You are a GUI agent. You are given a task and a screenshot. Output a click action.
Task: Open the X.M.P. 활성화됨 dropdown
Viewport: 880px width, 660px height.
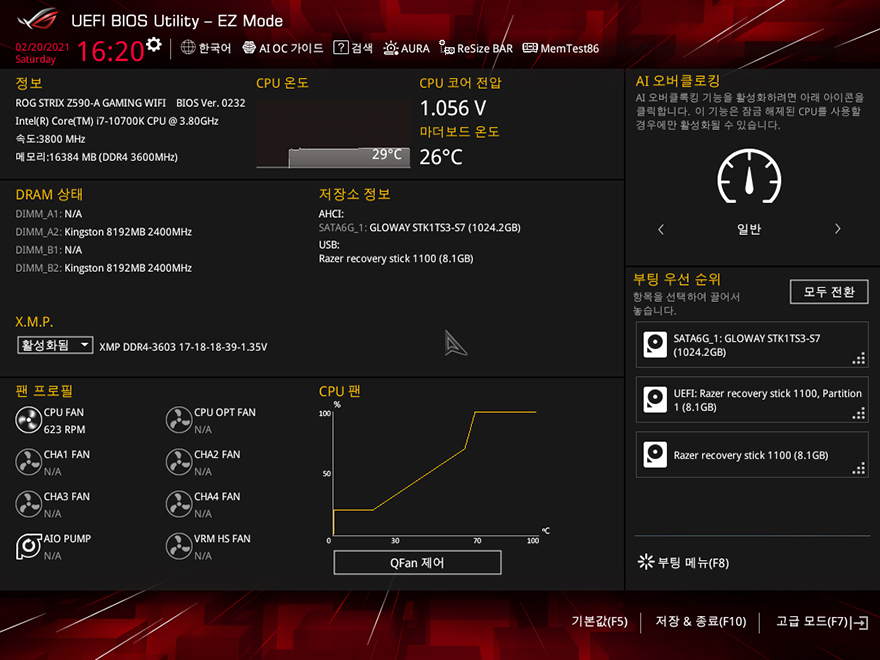pyautogui.click(x=55, y=345)
